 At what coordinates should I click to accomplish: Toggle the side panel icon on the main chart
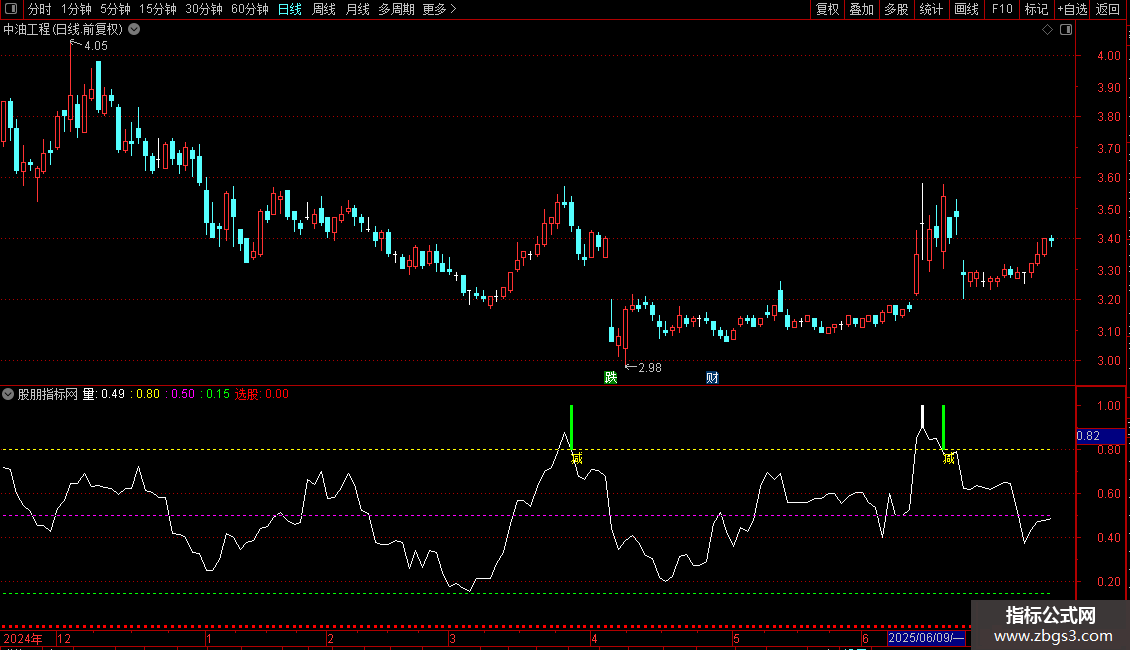(1066, 30)
